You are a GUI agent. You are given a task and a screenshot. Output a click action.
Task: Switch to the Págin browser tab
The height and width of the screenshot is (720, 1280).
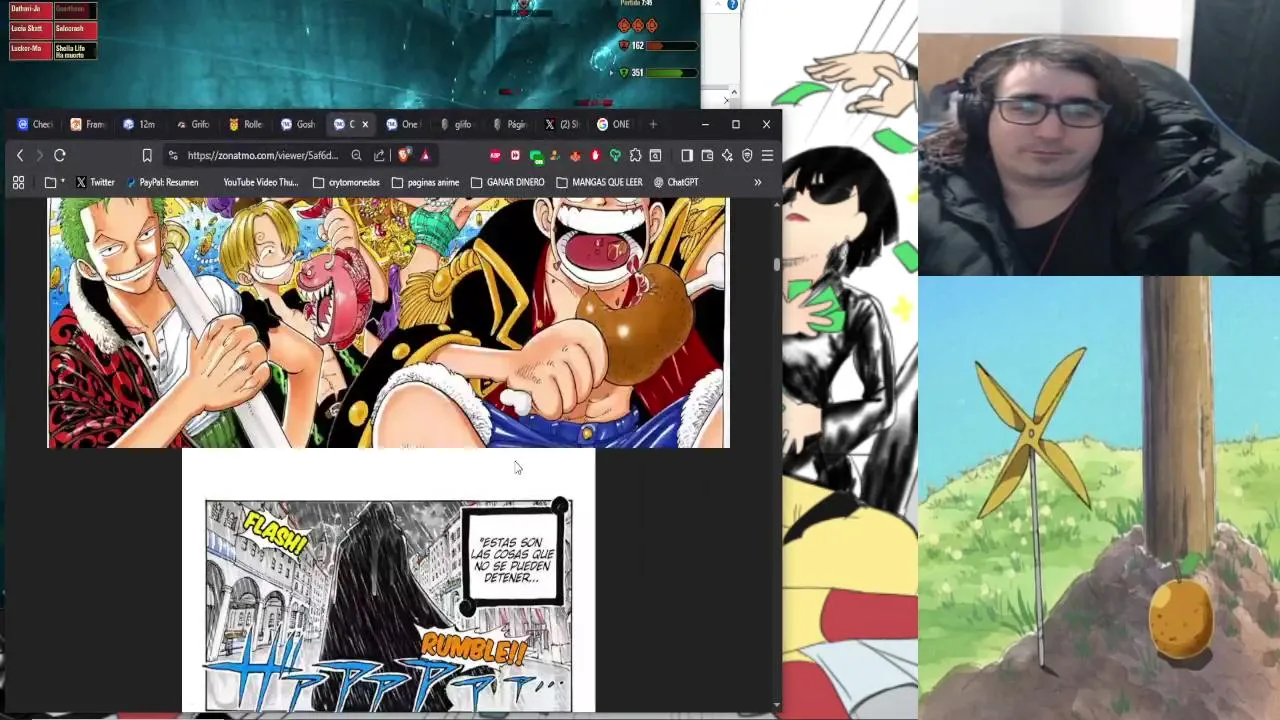pyautogui.click(x=510, y=124)
